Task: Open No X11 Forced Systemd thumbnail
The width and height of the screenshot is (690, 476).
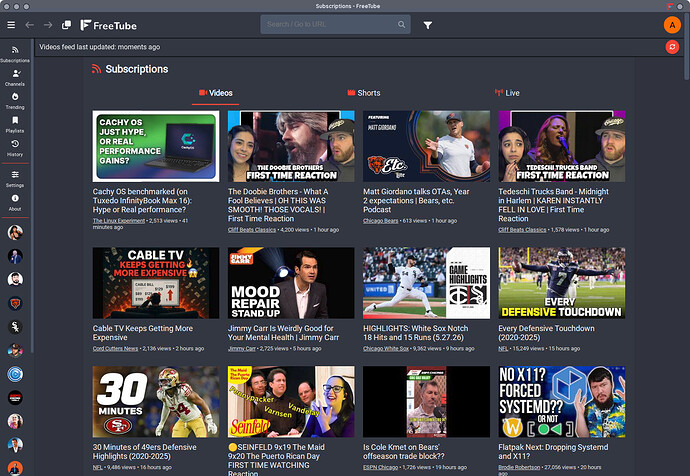Action: coord(562,402)
